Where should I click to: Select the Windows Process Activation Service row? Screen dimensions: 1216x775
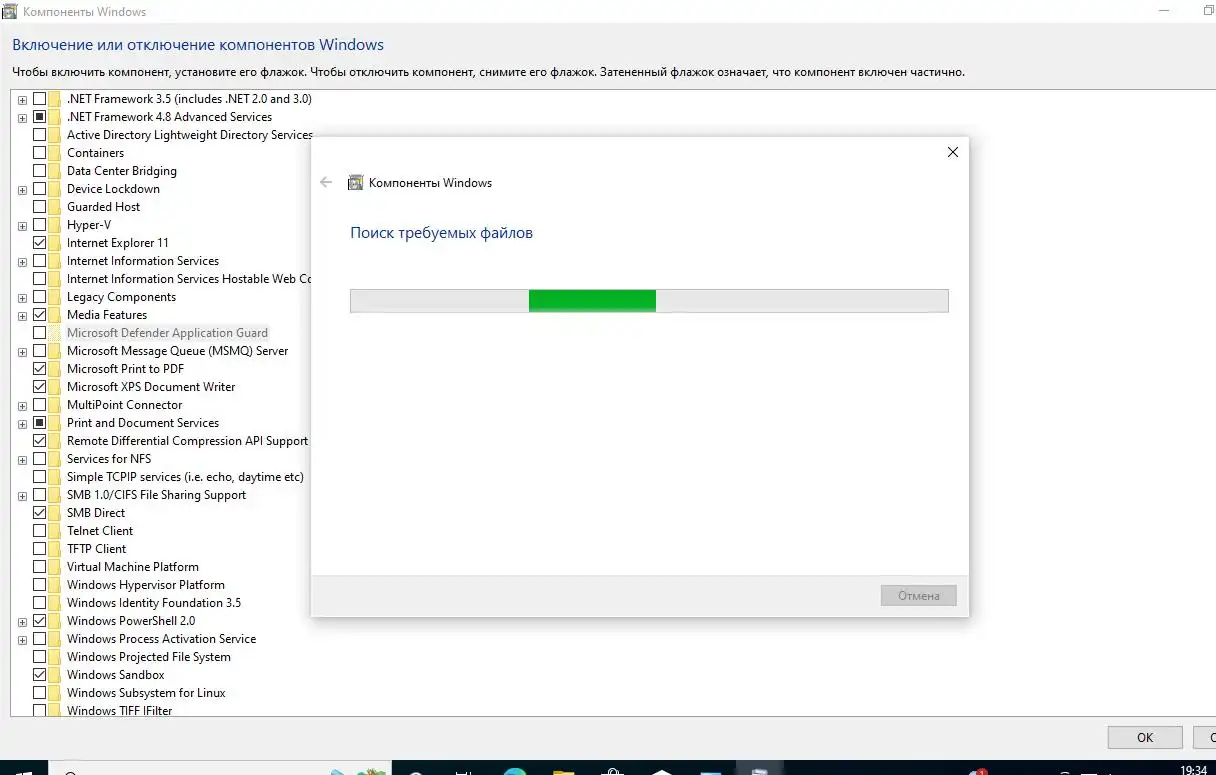pos(161,639)
